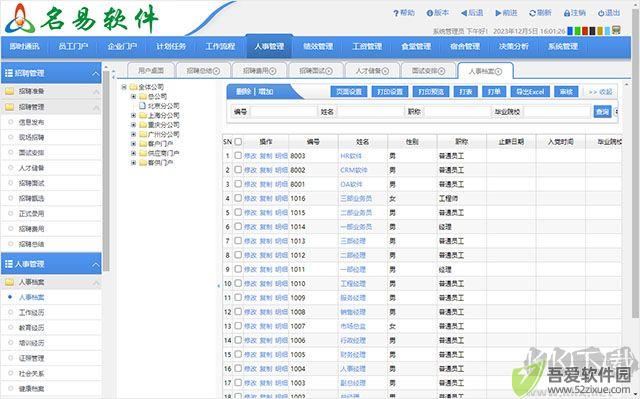640x399 pixels.
Task: Select 客户门户 in the company tree
Action: [160, 144]
